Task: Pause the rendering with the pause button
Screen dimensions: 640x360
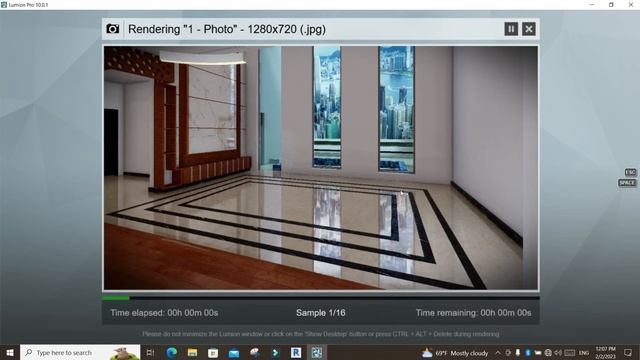Action: (x=511, y=29)
